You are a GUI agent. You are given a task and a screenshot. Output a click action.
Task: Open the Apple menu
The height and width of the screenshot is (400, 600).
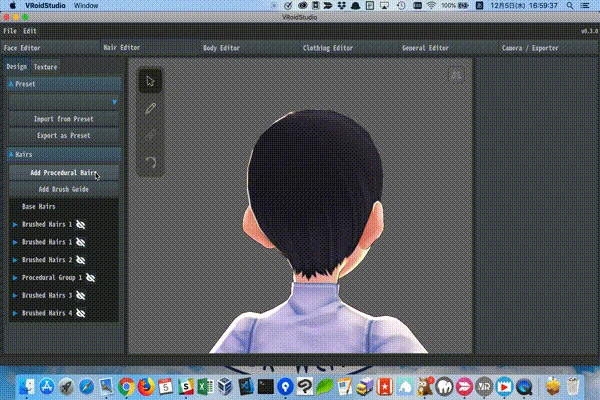pos(12,5)
